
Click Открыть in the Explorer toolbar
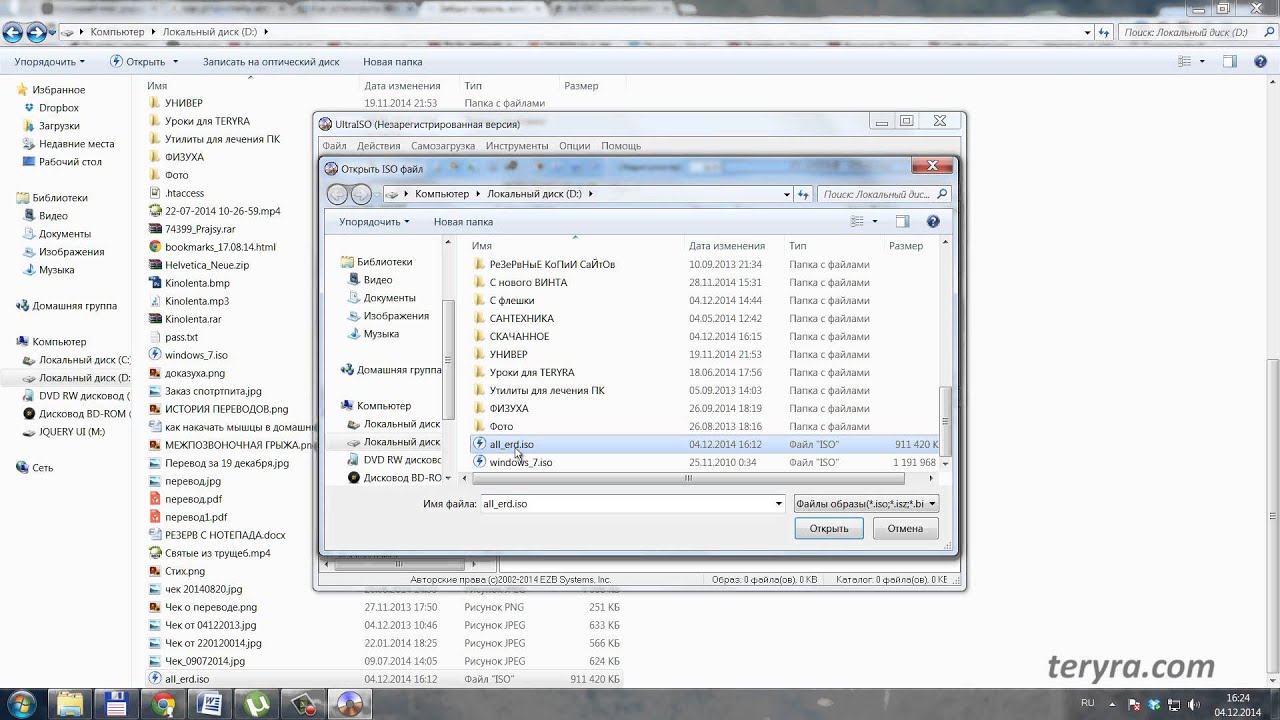point(138,61)
